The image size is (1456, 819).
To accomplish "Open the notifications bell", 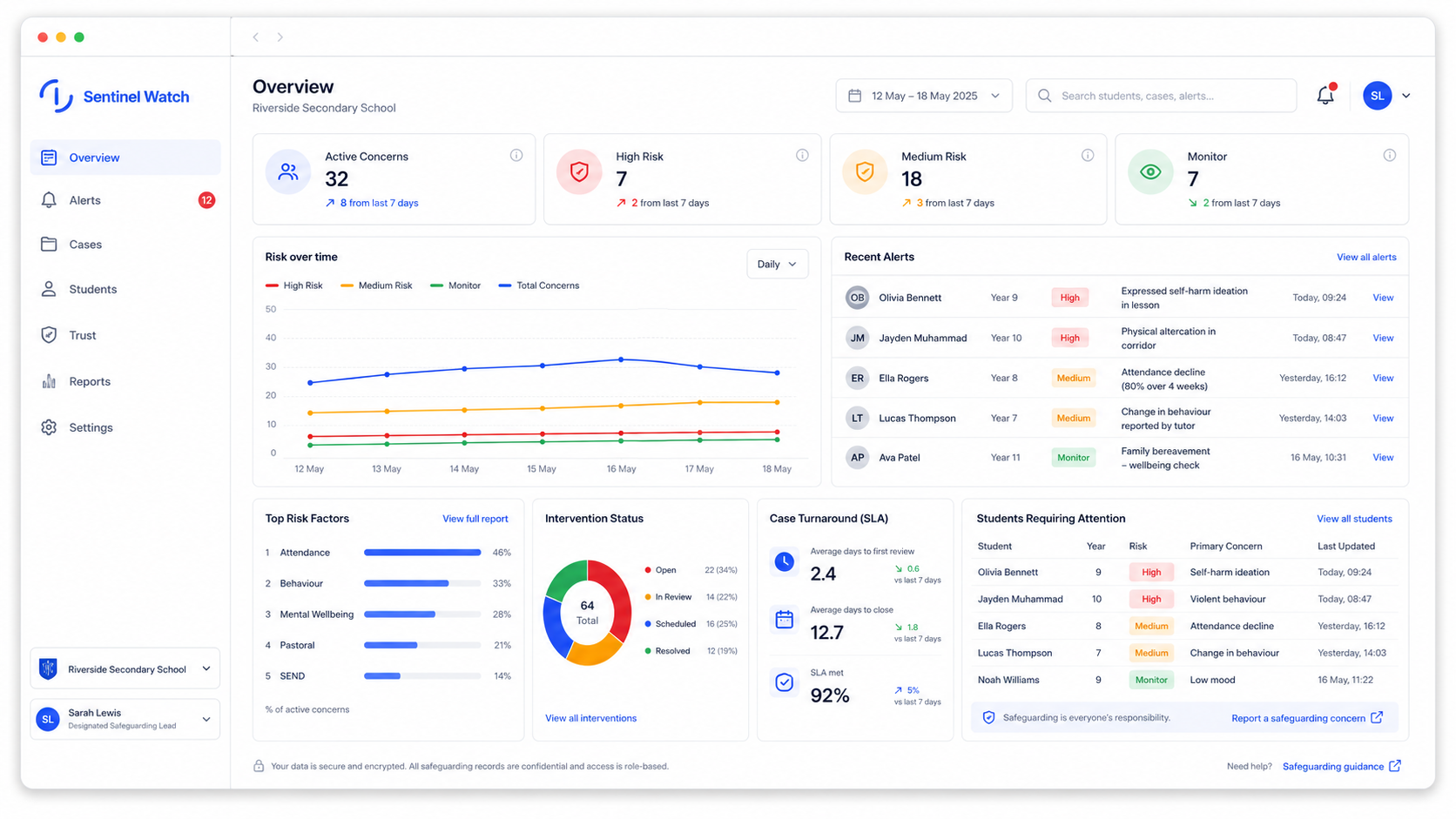I will (1325, 95).
